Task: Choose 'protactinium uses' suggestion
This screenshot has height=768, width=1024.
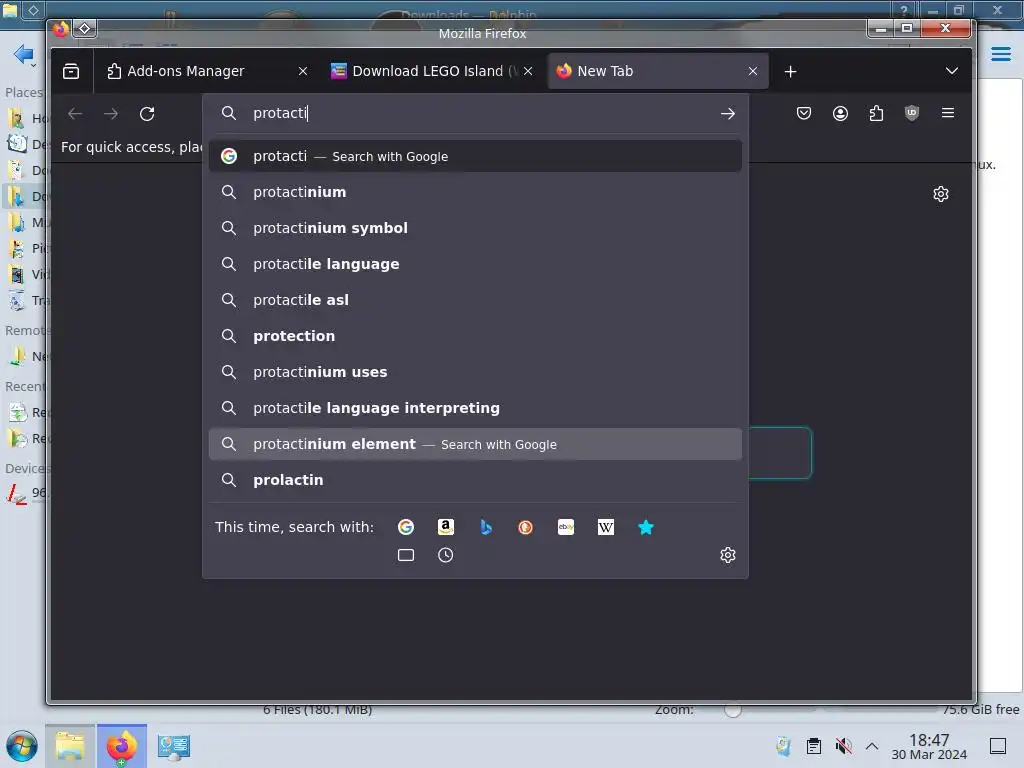Action: pyautogui.click(x=475, y=372)
